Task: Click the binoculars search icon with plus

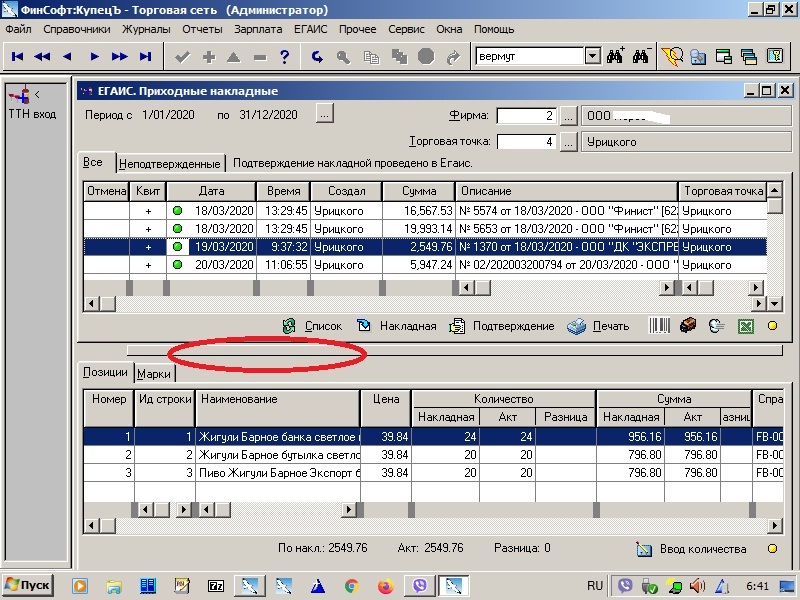Action: click(615, 57)
